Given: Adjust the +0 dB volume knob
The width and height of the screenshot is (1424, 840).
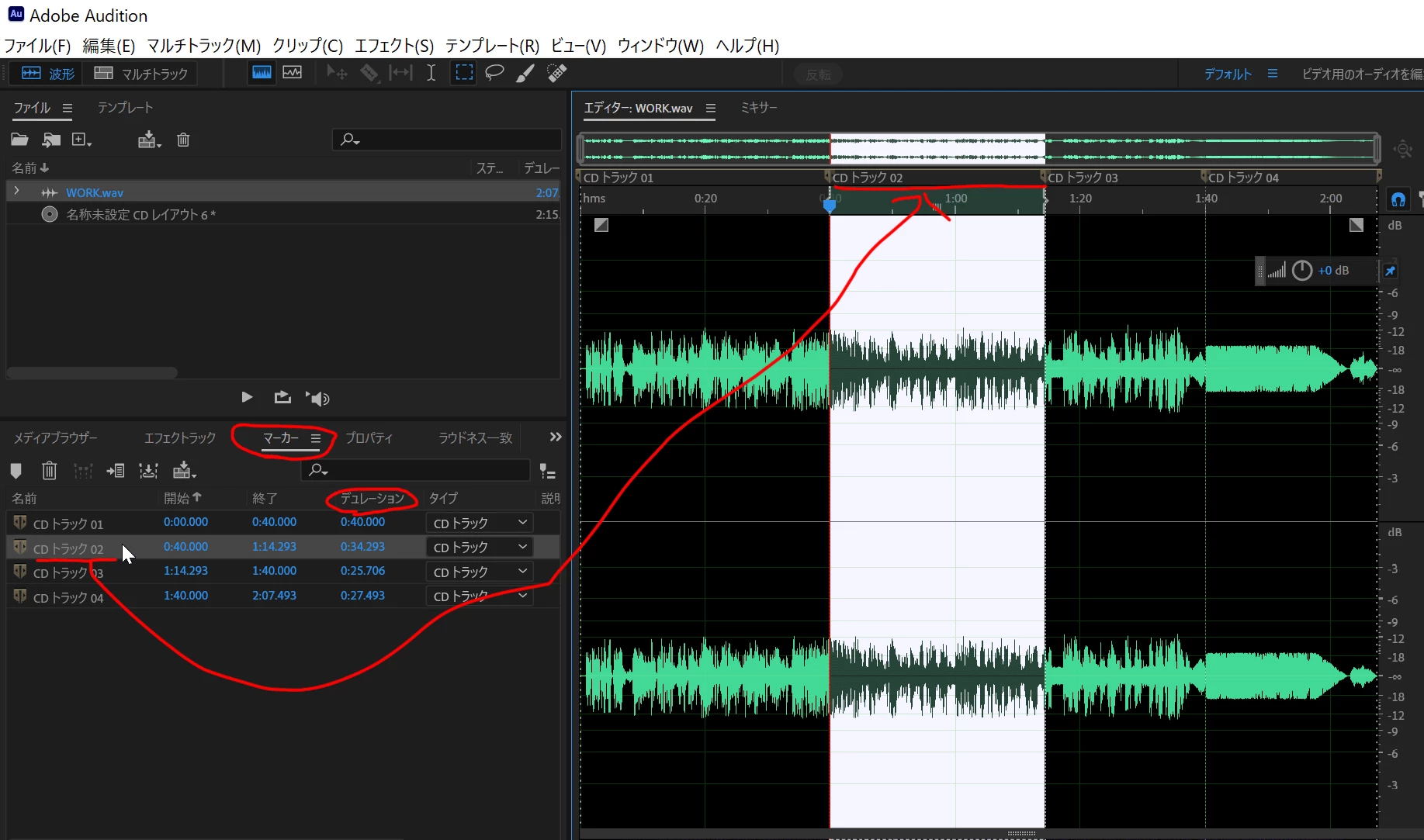Looking at the screenshot, I should pyautogui.click(x=1302, y=271).
